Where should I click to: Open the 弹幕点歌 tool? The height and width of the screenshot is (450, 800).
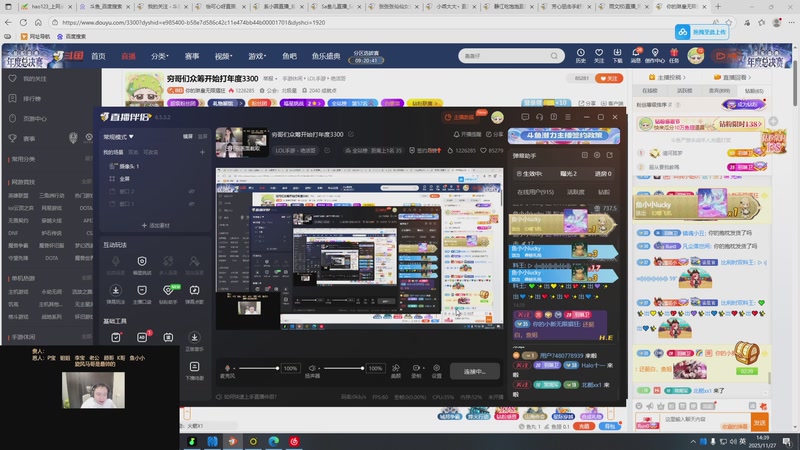(194, 294)
